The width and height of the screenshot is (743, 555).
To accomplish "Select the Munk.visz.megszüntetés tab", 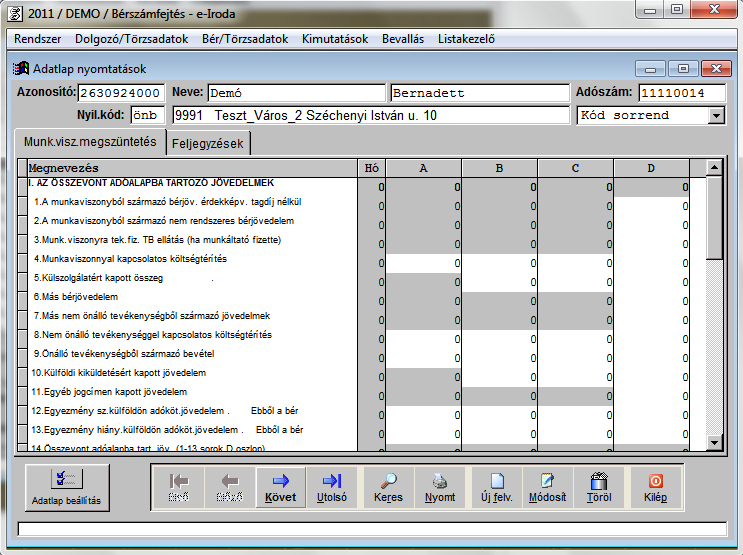I will (x=89, y=142).
